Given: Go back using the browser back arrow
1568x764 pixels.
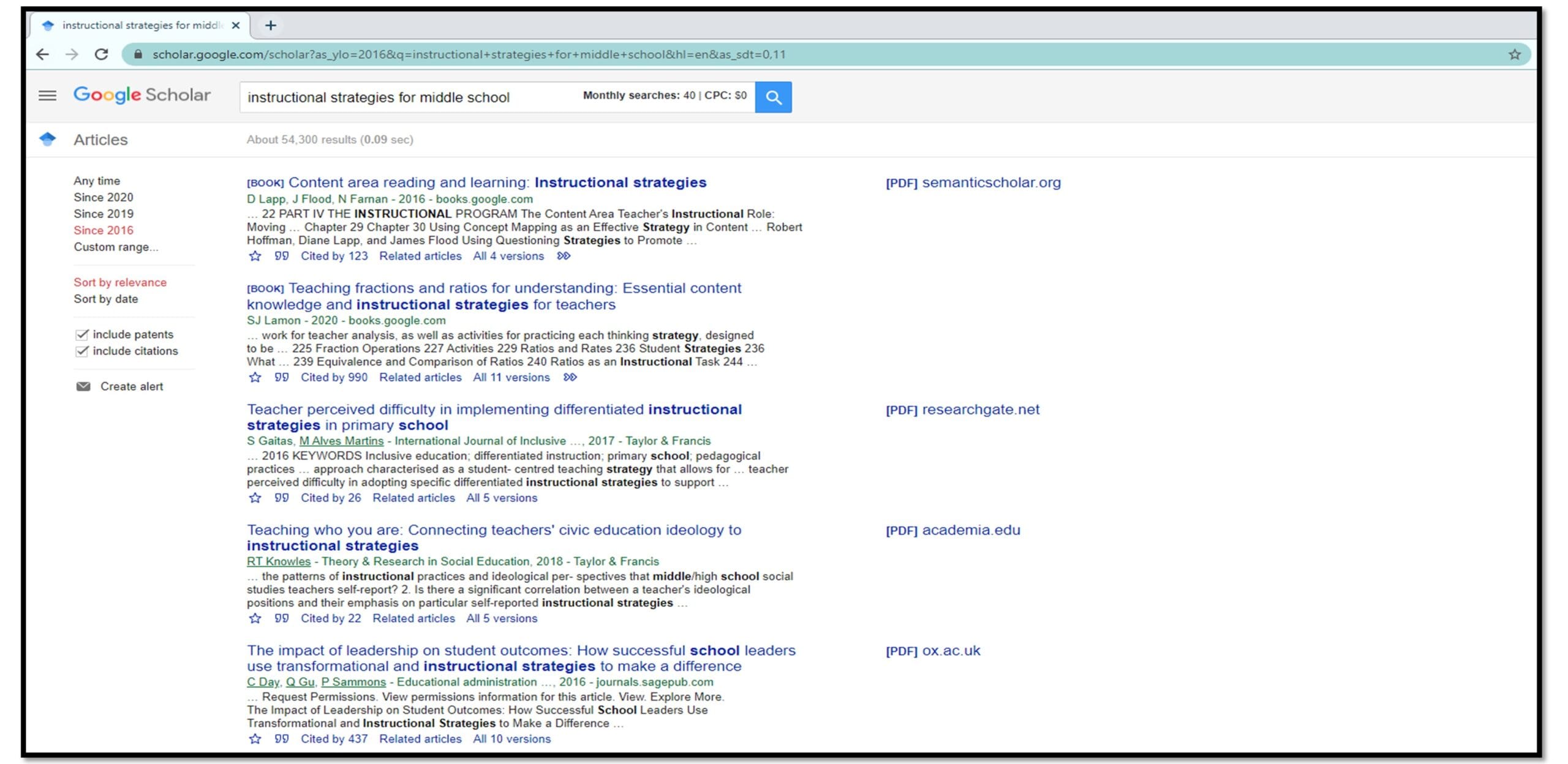Looking at the screenshot, I should [x=42, y=54].
